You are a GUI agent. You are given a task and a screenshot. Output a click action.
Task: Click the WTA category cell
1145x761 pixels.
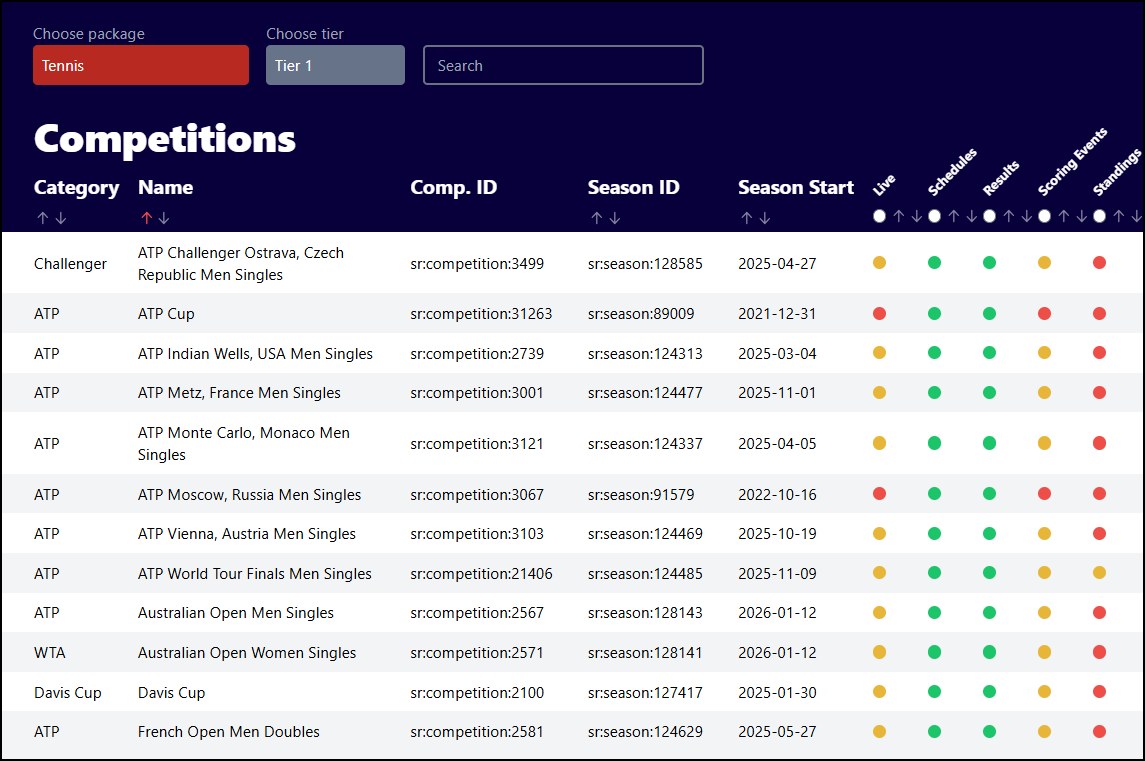[x=50, y=653]
